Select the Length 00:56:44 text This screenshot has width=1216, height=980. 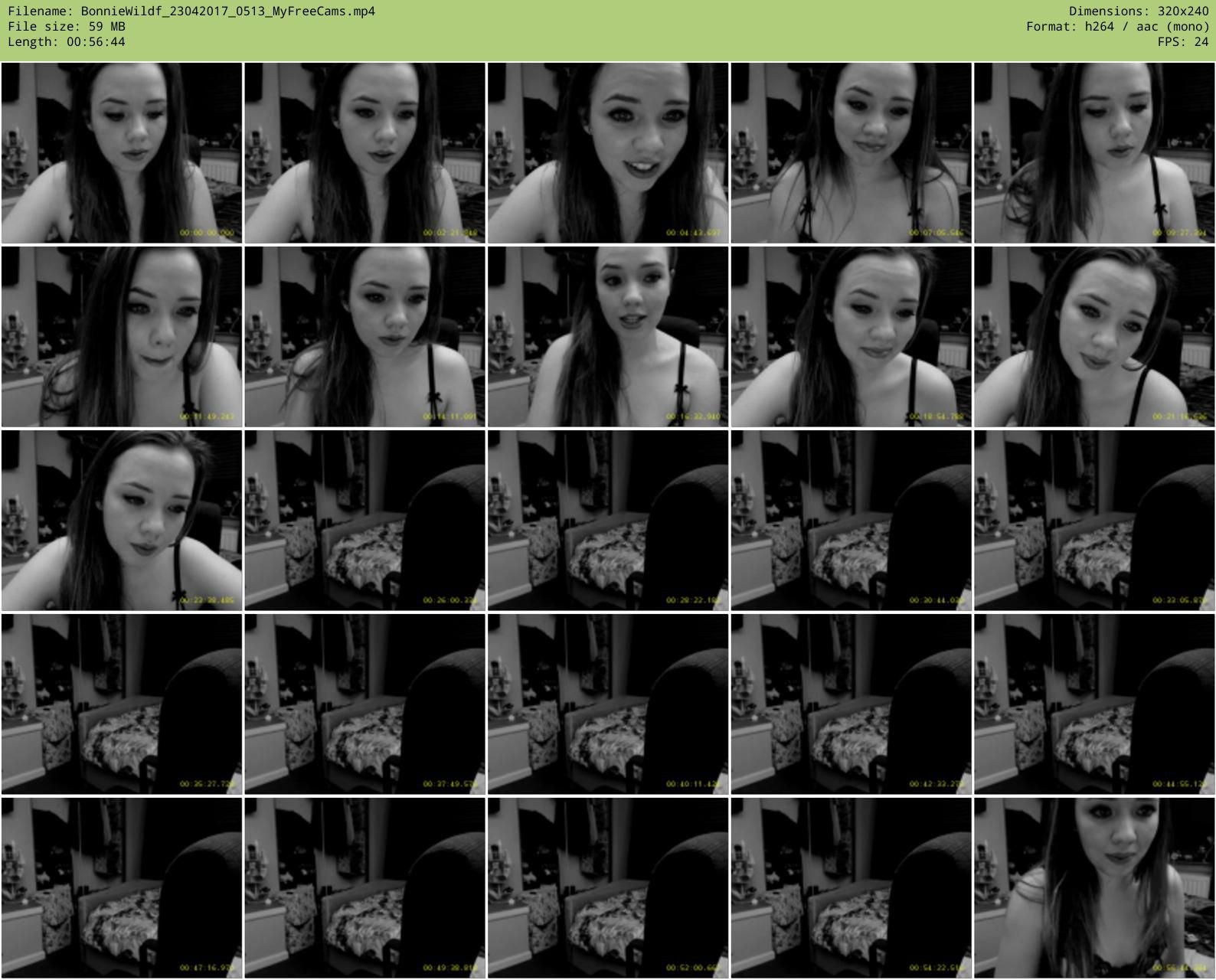67,42
